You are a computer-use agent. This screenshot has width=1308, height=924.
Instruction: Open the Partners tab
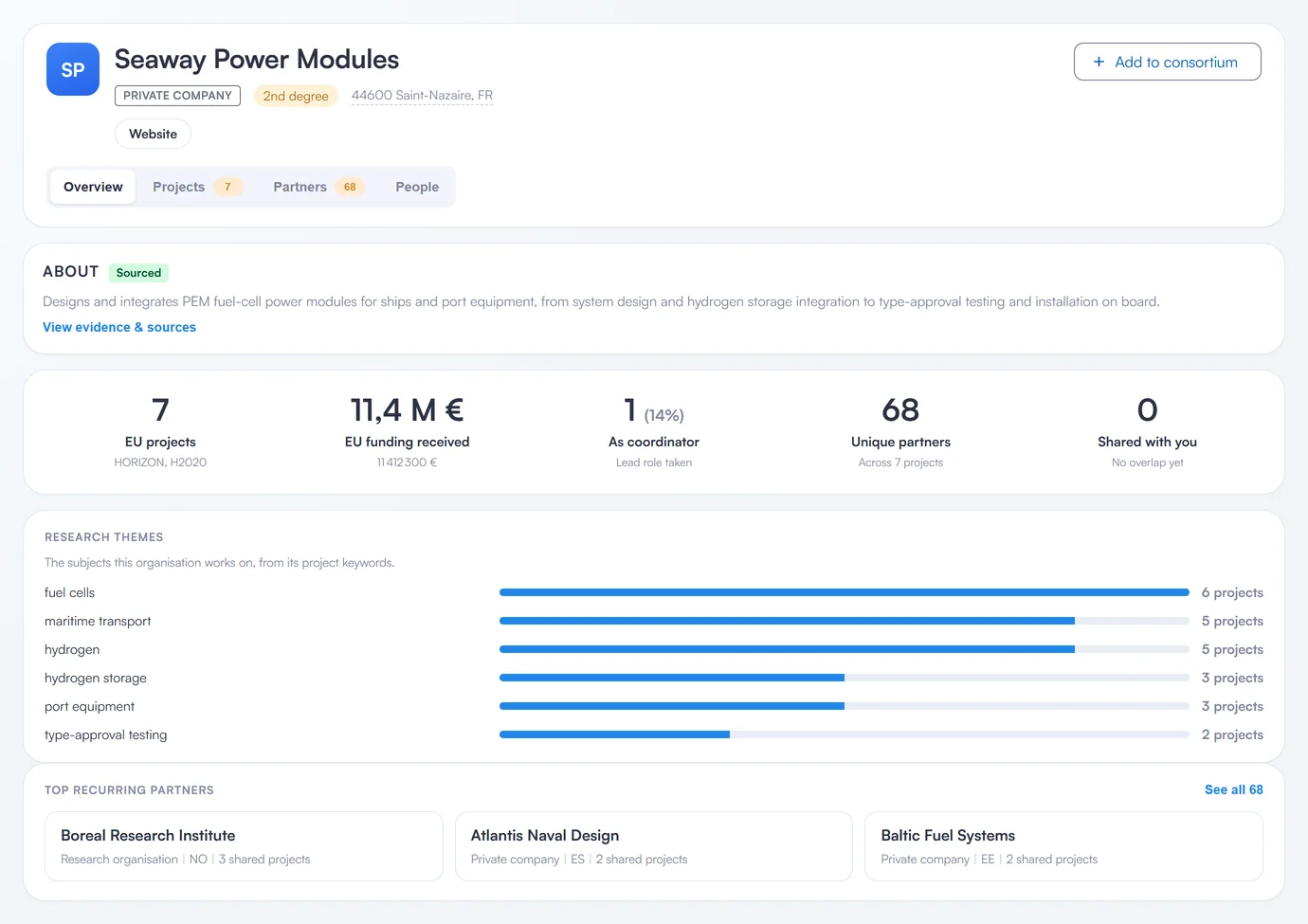318,187
